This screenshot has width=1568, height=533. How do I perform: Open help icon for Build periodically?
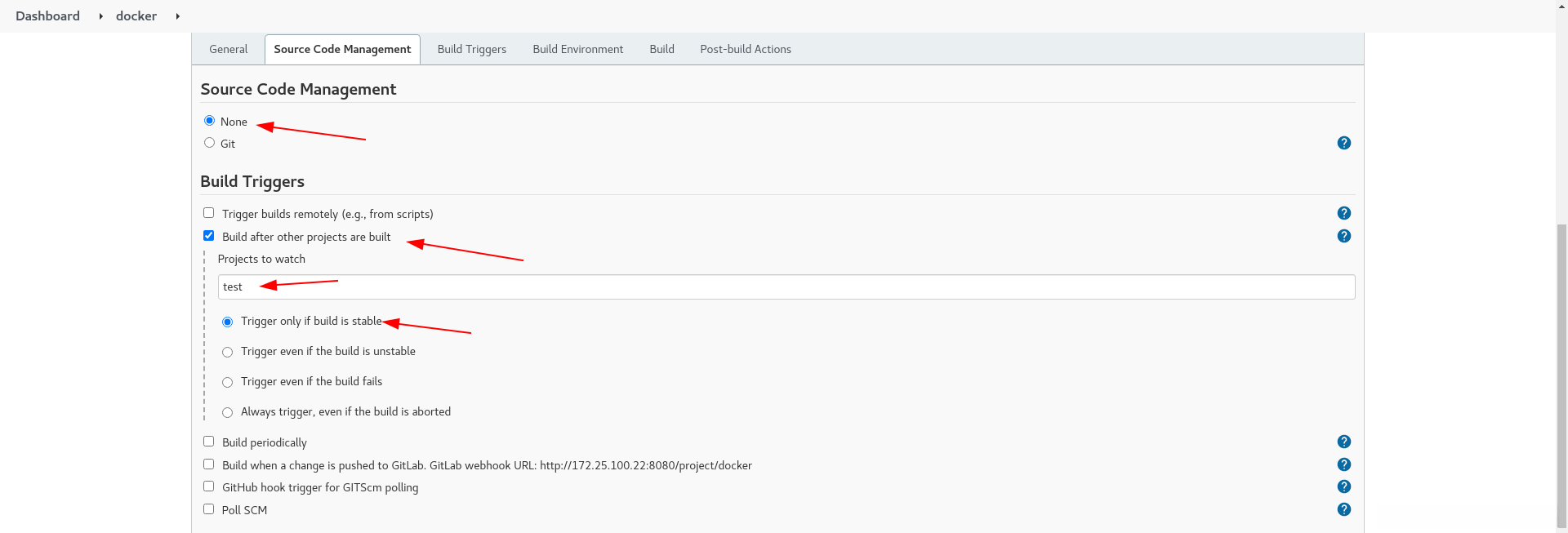[x=1343, y=442]
